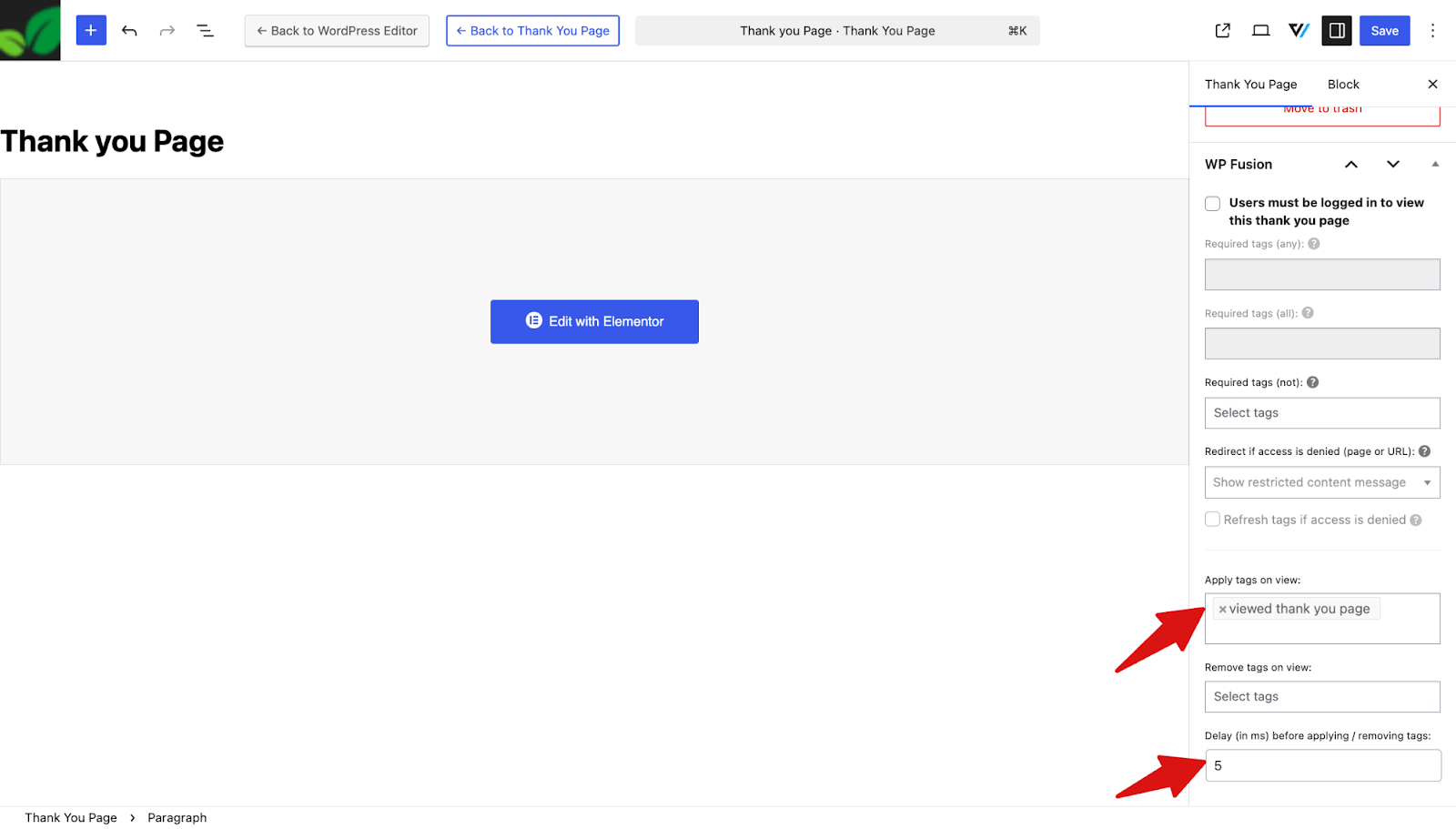Image resolution: width=1456 pixels, height=829 pixels.
Task: Click the blue plus block inserter icon
Action: 91,30
